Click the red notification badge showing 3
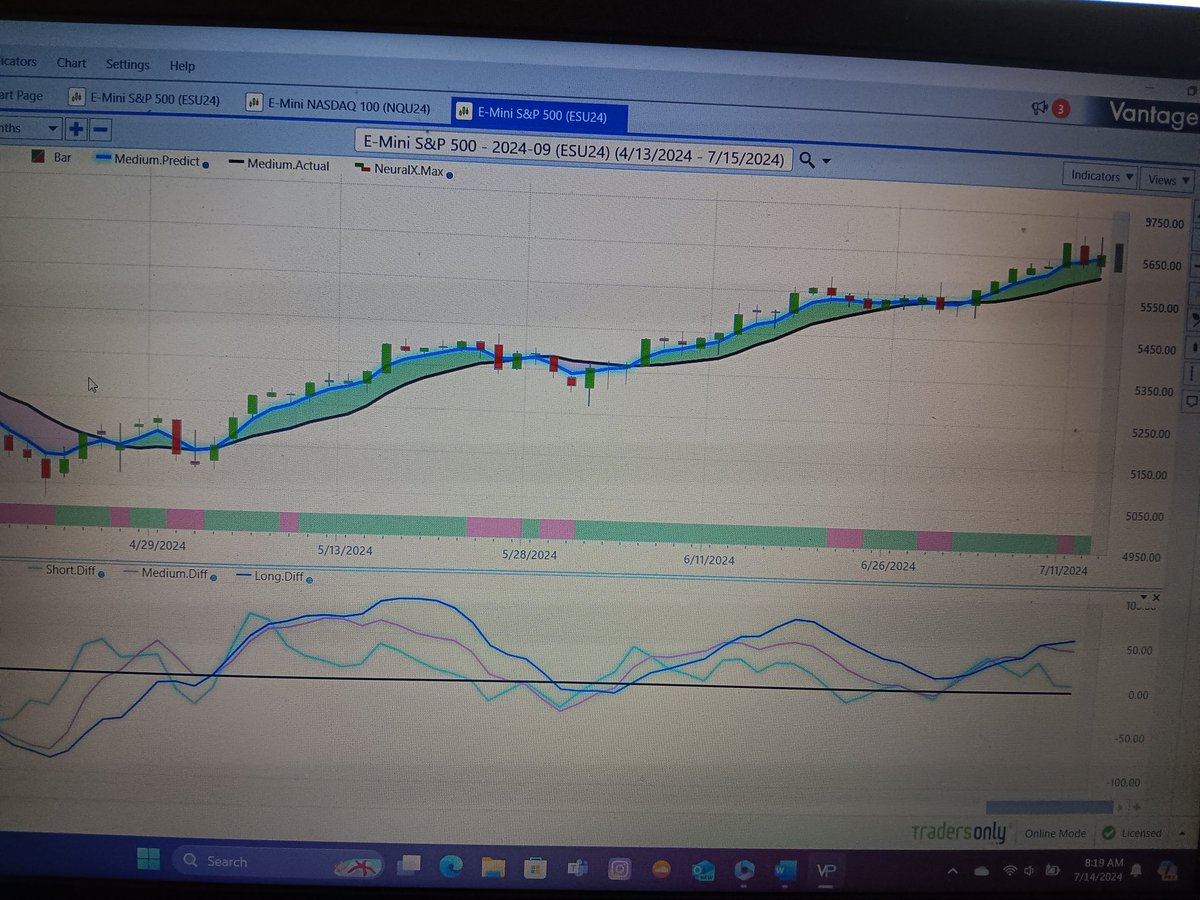This screenshot has width=1200, height=900. (1061, 108)
